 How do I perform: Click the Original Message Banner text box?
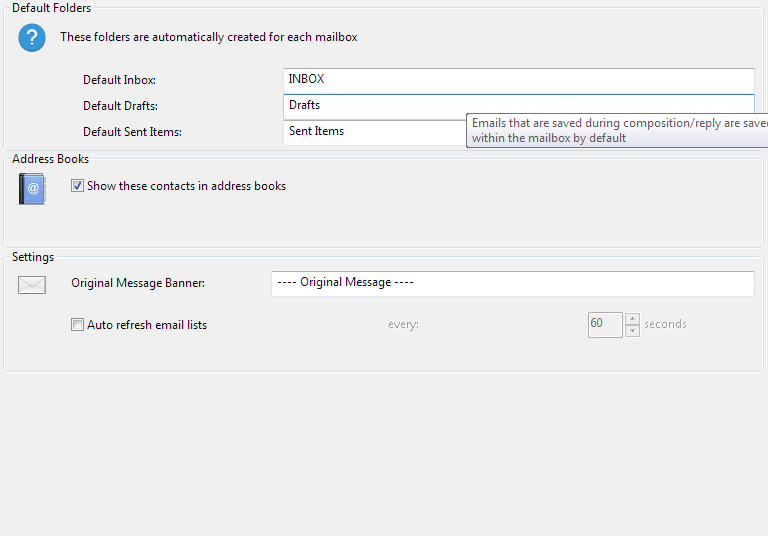512,283
